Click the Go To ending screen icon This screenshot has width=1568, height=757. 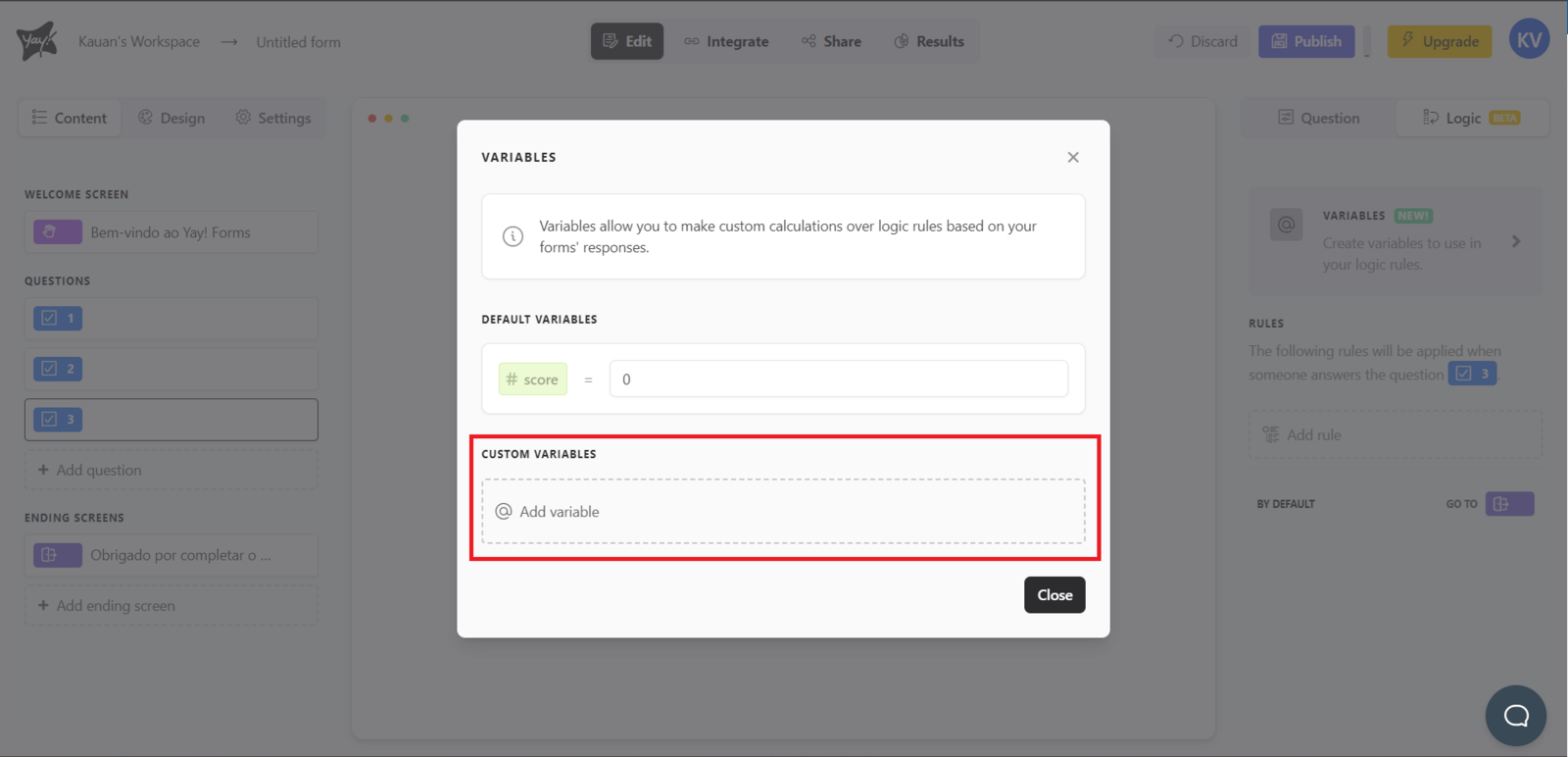[1509, 504]
